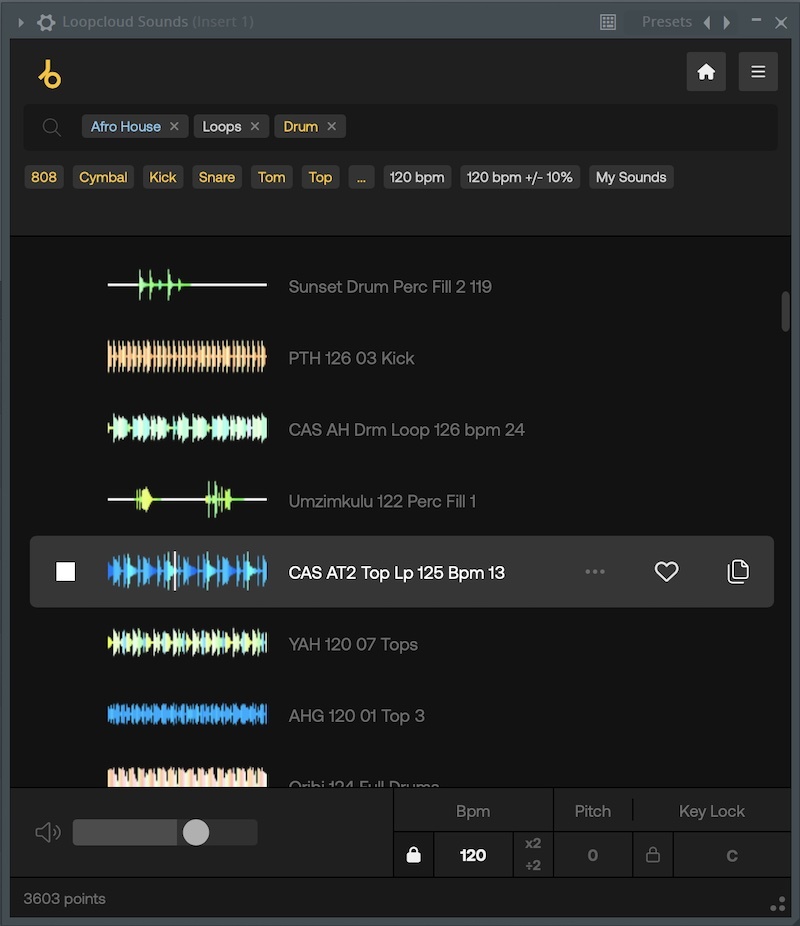Expand more tag suggestions with ellipsis
800x926 pixels.
coord(360,178)
